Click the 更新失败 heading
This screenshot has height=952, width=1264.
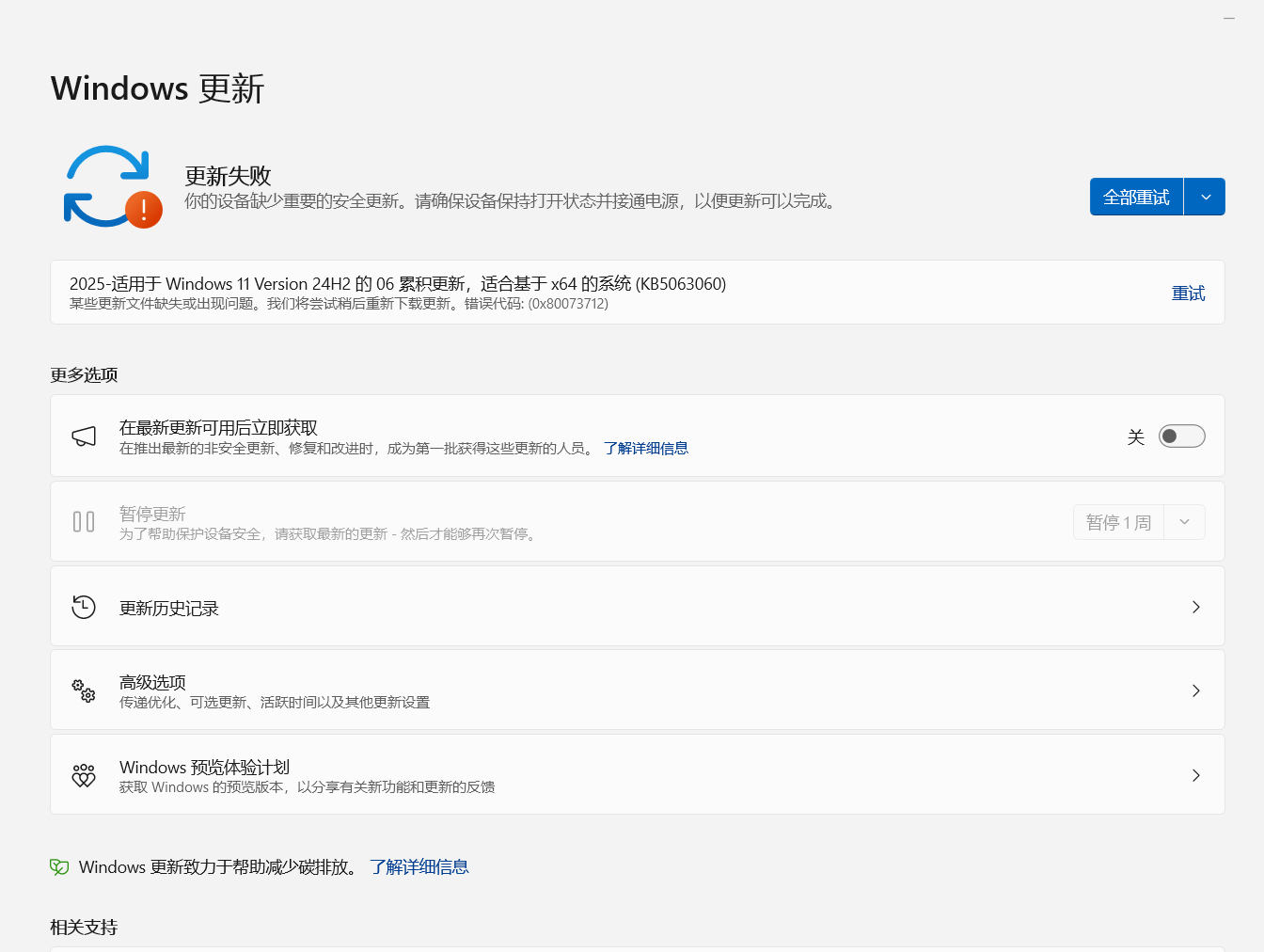(228, 176)
